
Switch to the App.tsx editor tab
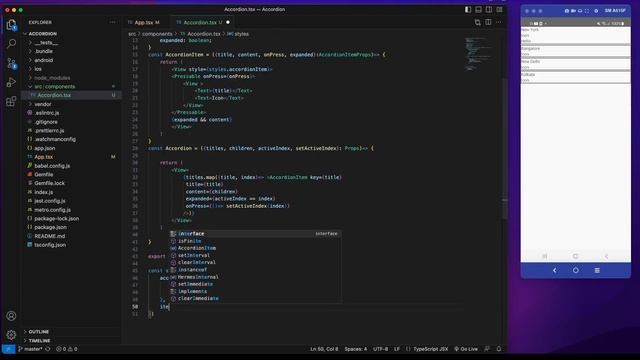point(144,22)
